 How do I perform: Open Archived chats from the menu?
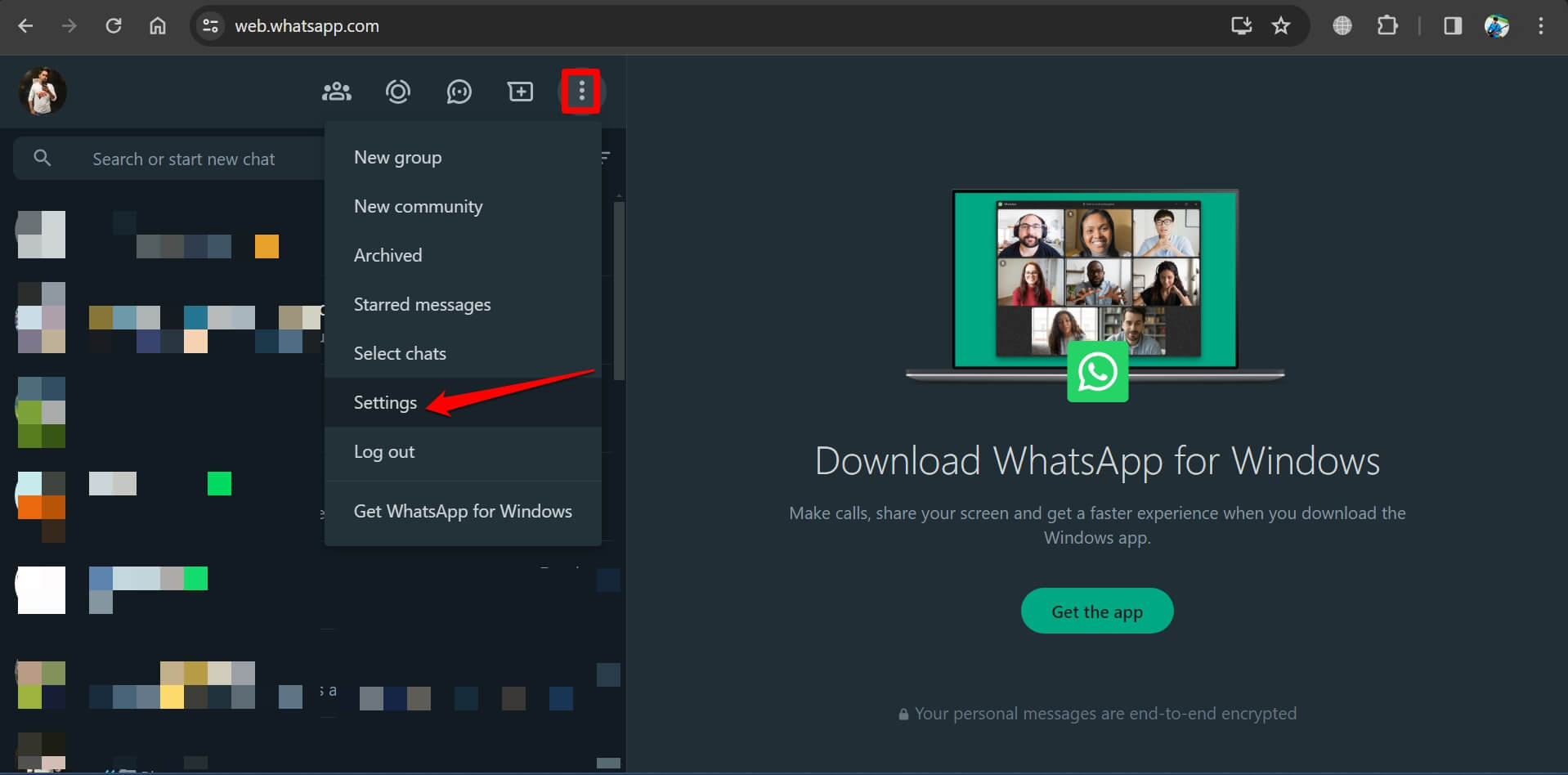click(463, 255)
